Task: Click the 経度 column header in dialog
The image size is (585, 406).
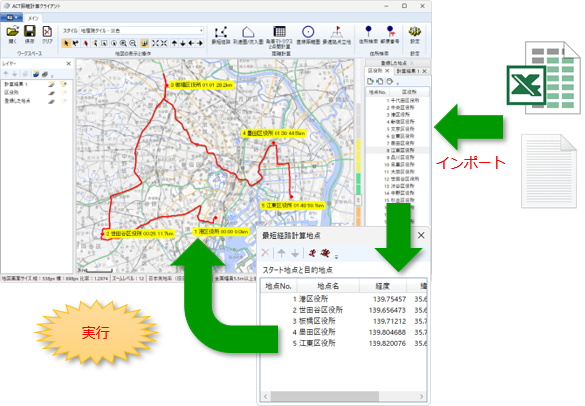Action: pyautogui.click(x=382, y=286)
